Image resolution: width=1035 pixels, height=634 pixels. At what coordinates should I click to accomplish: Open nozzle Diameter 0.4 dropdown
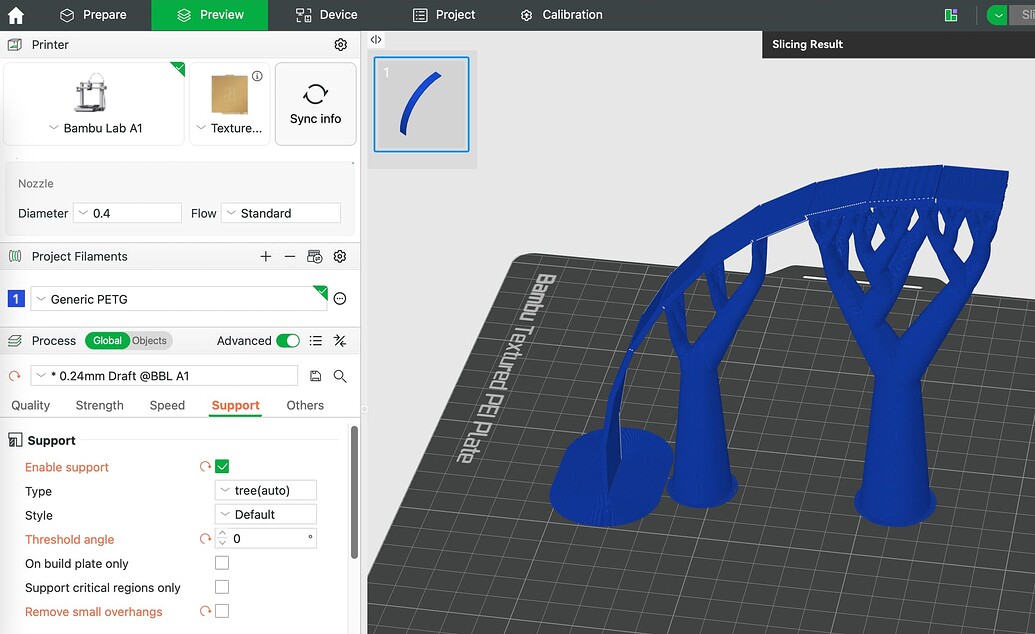click(127, 213)
